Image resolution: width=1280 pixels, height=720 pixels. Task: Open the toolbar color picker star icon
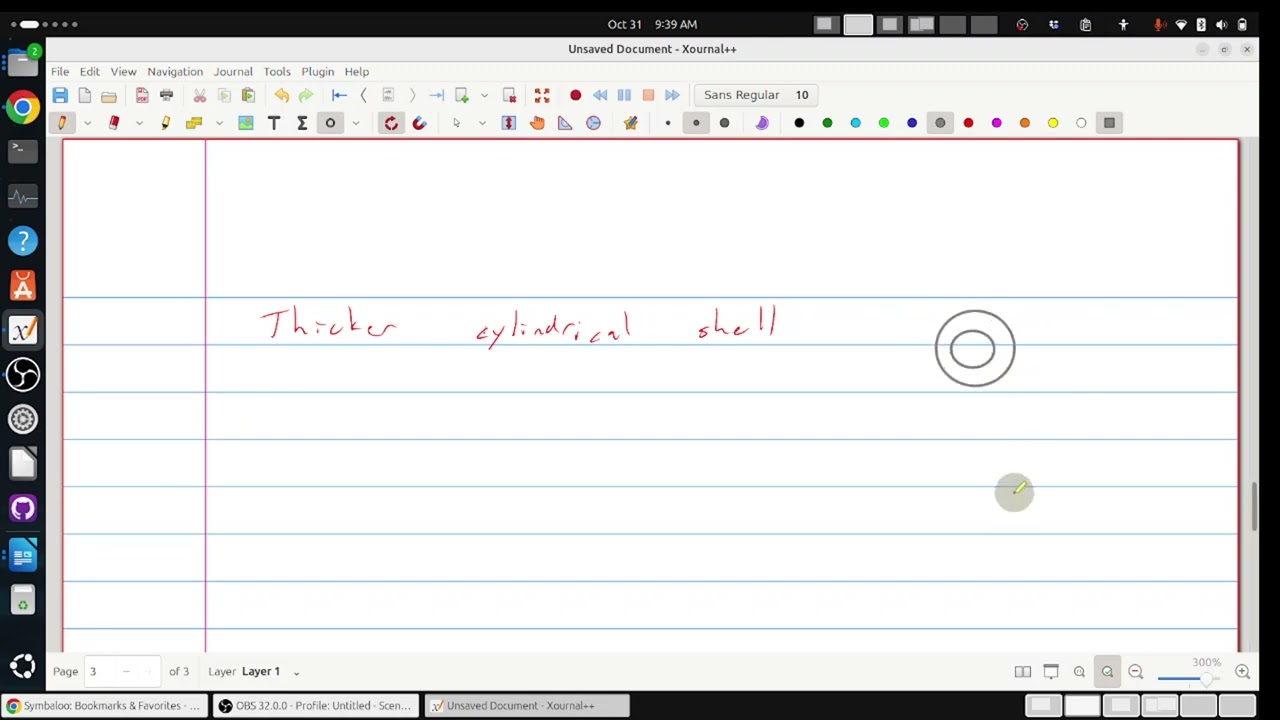coord(631,123)
